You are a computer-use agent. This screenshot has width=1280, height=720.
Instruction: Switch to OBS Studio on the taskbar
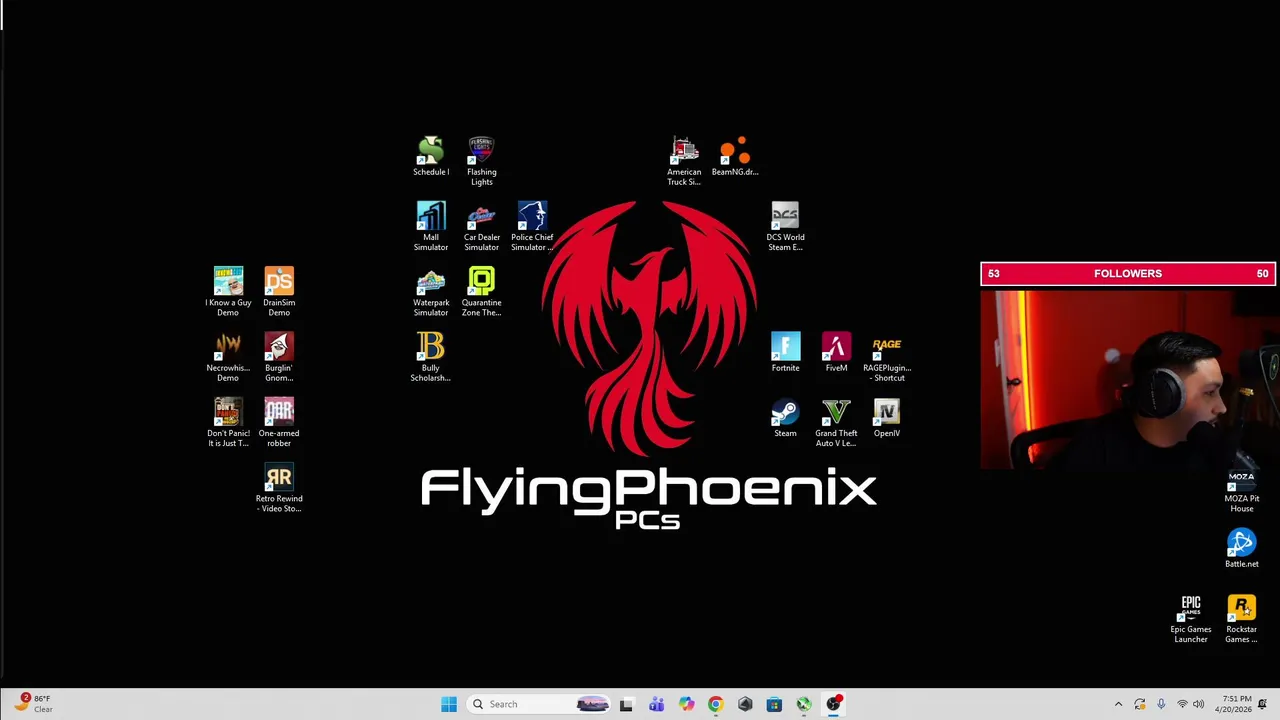pos(833,704)
